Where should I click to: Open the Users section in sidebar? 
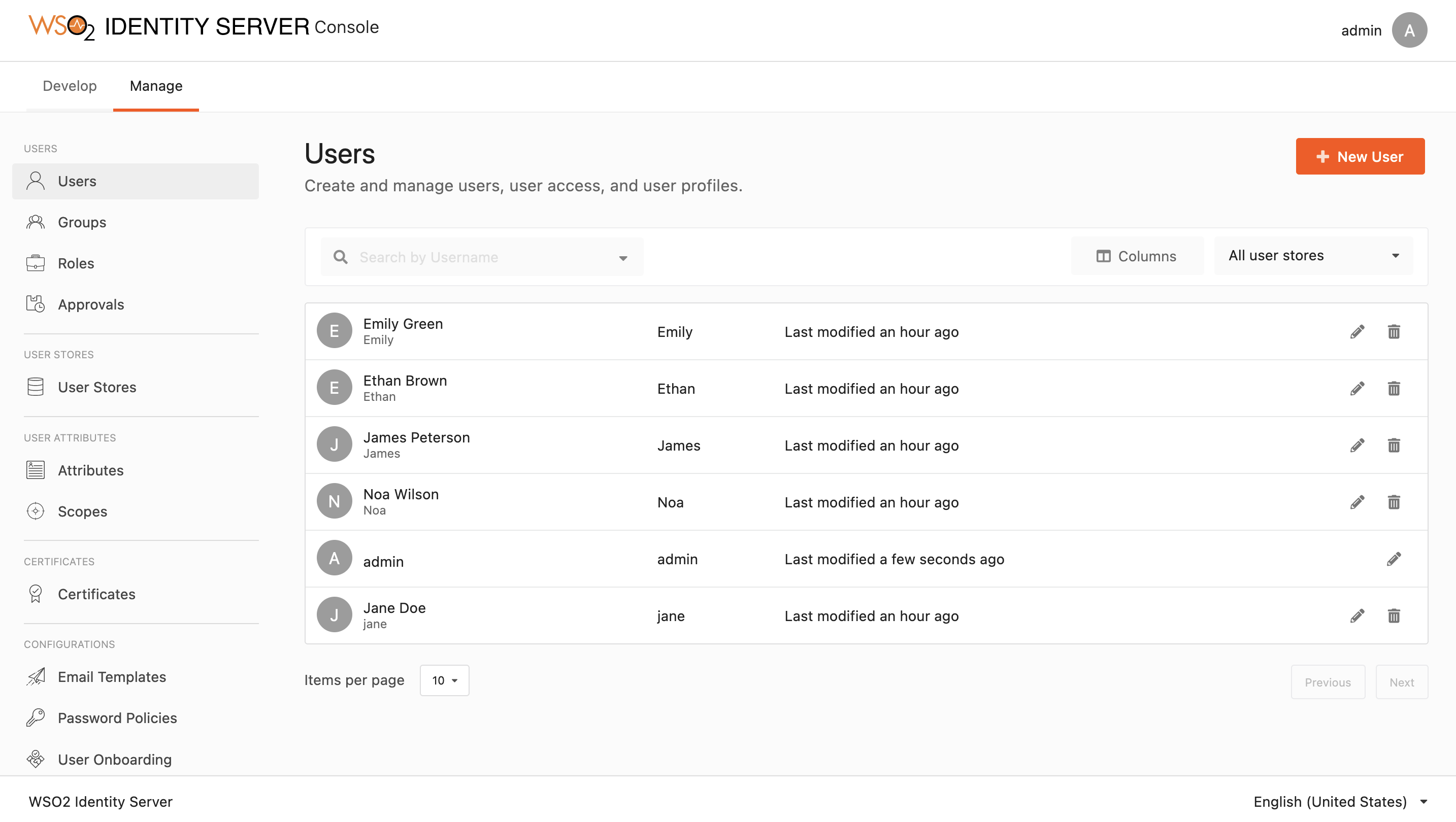click(78, 181)
